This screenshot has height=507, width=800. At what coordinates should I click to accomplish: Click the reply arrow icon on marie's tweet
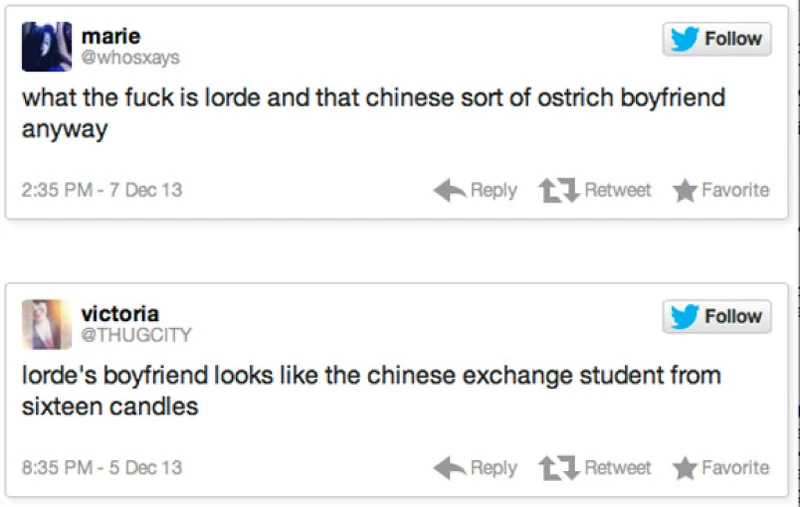click(x=449, y=190)
